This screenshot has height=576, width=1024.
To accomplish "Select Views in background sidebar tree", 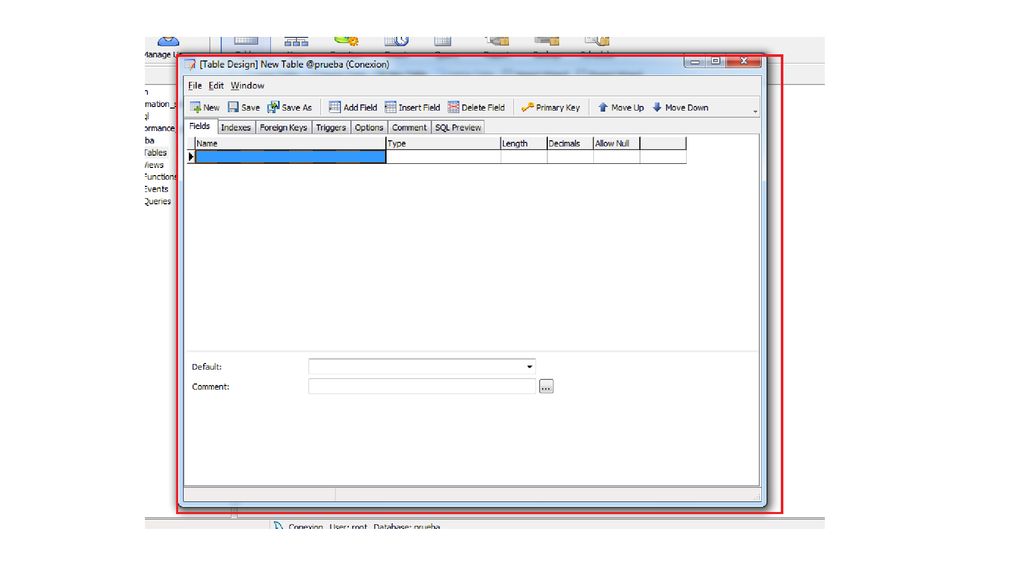I will [x=155, y=165].
